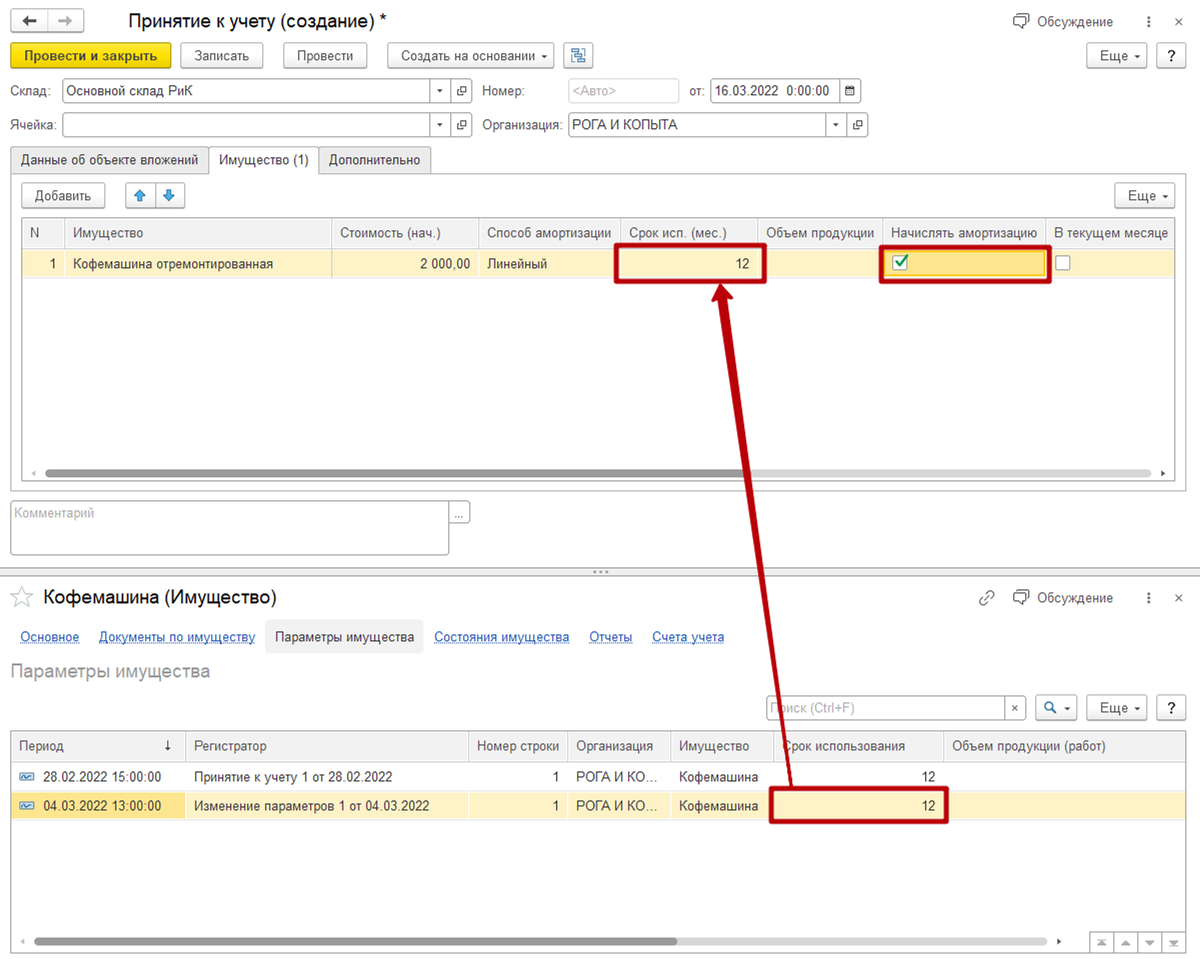
Task: Open Организация dropdown list
Action: (835, 125)
